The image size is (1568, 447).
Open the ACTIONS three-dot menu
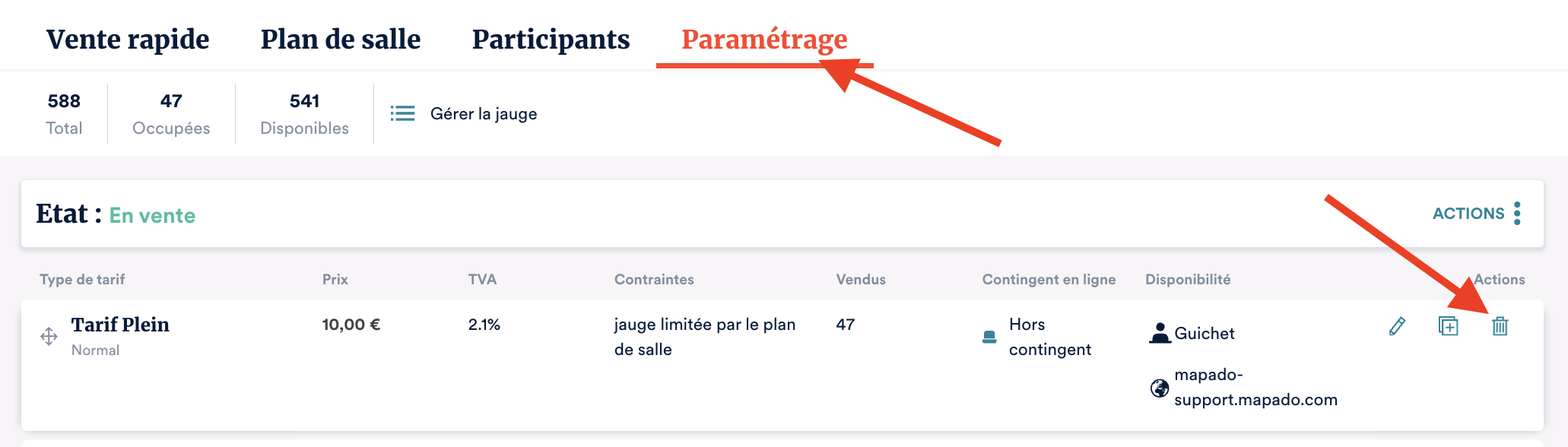click(1517, 214)
